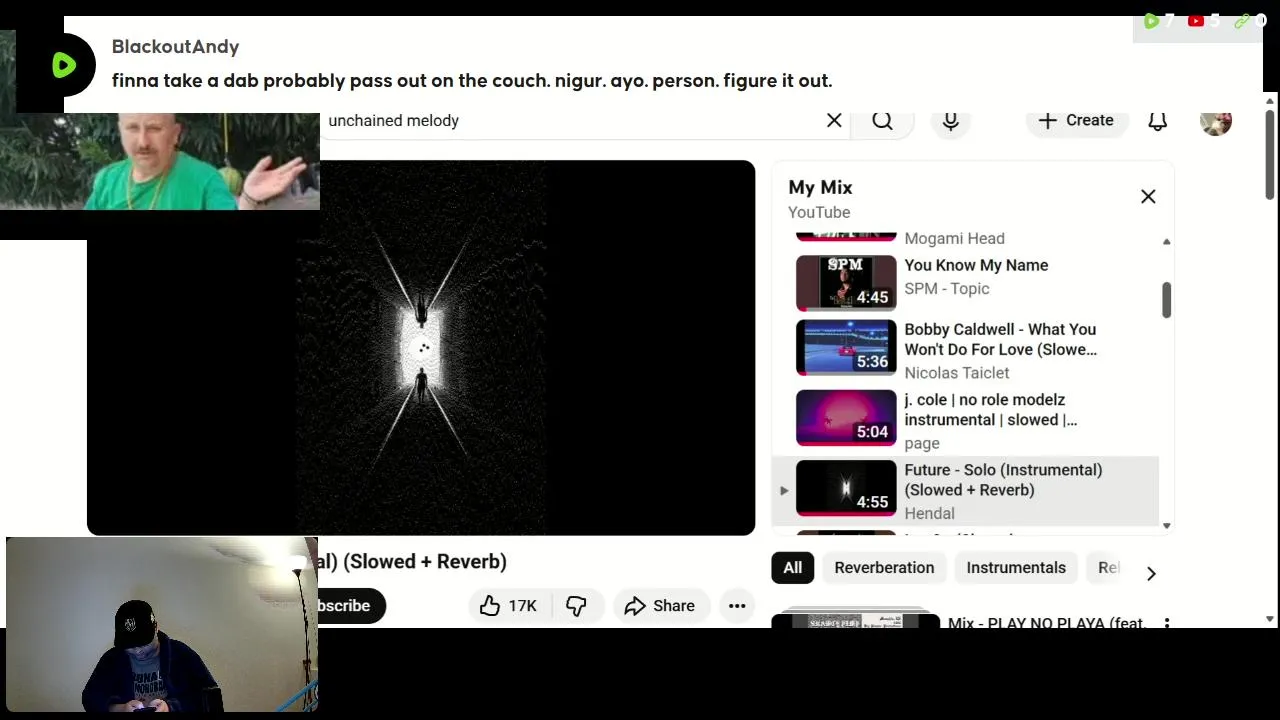Open the Create menu
The height and width of the screenshot is (720, 1280).
(1076, 120)
